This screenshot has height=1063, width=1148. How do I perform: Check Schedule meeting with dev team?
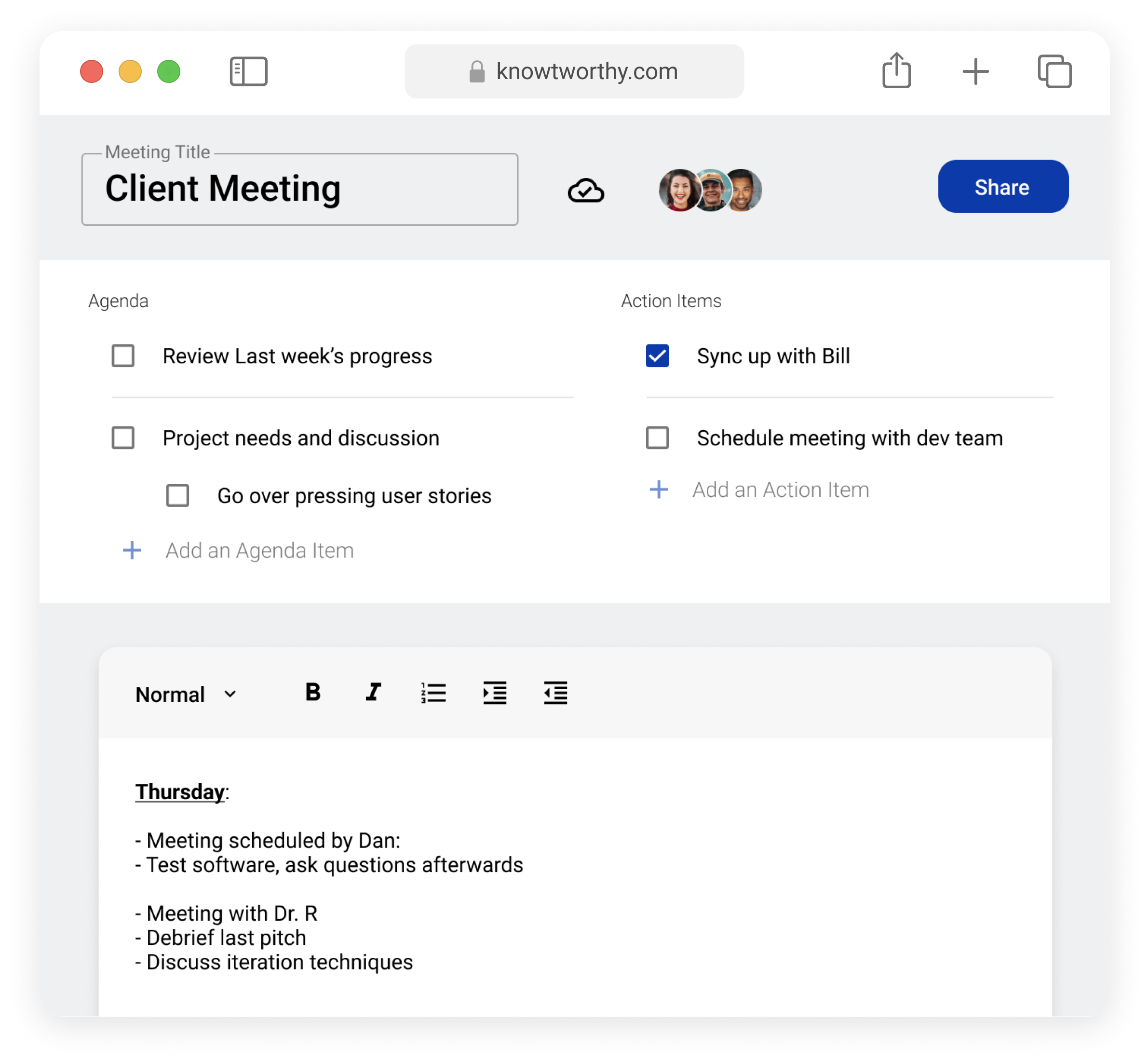pyautogui.click(x=657, y=438)
